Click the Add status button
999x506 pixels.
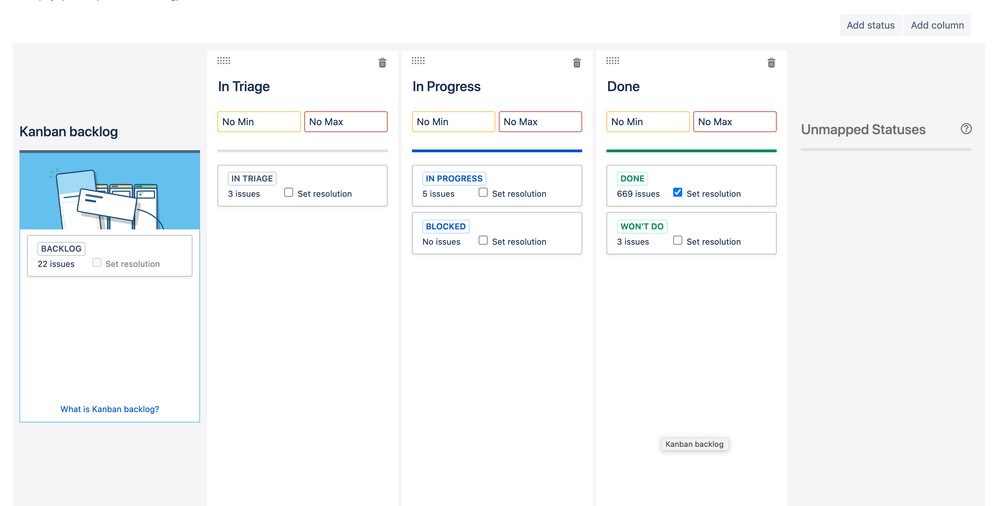[x=870, y=25]
